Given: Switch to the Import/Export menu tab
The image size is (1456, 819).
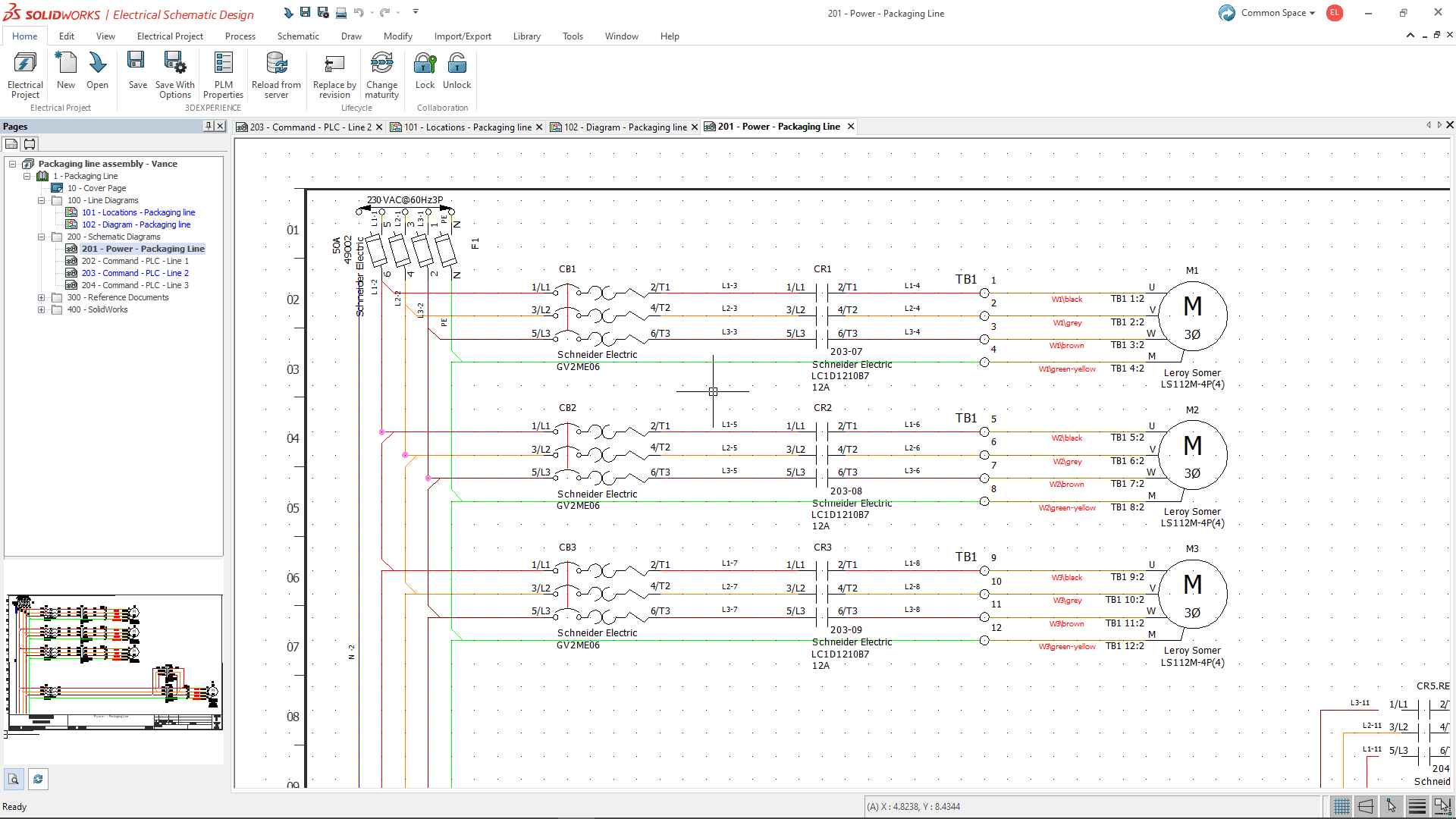Looking at the screenshot, I should pyautogui.click(x=462, y=36).
